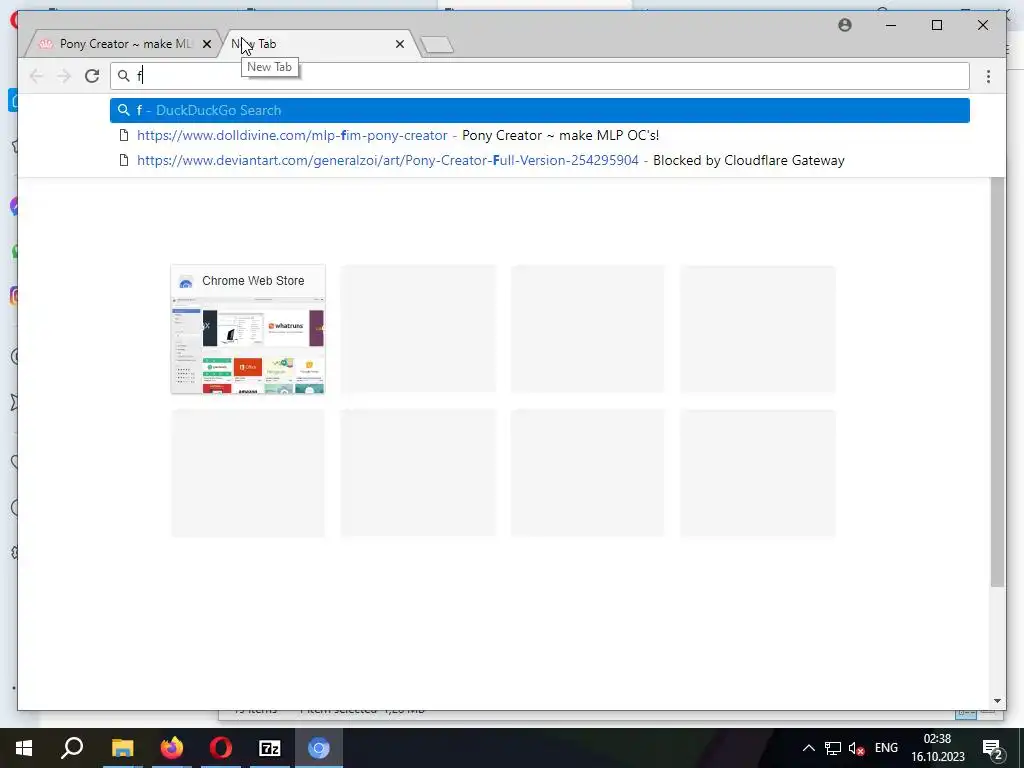Go forward with the forward arrow
Image resolution: width=1024 pixels, height=768 pixels.
(63, 76)
